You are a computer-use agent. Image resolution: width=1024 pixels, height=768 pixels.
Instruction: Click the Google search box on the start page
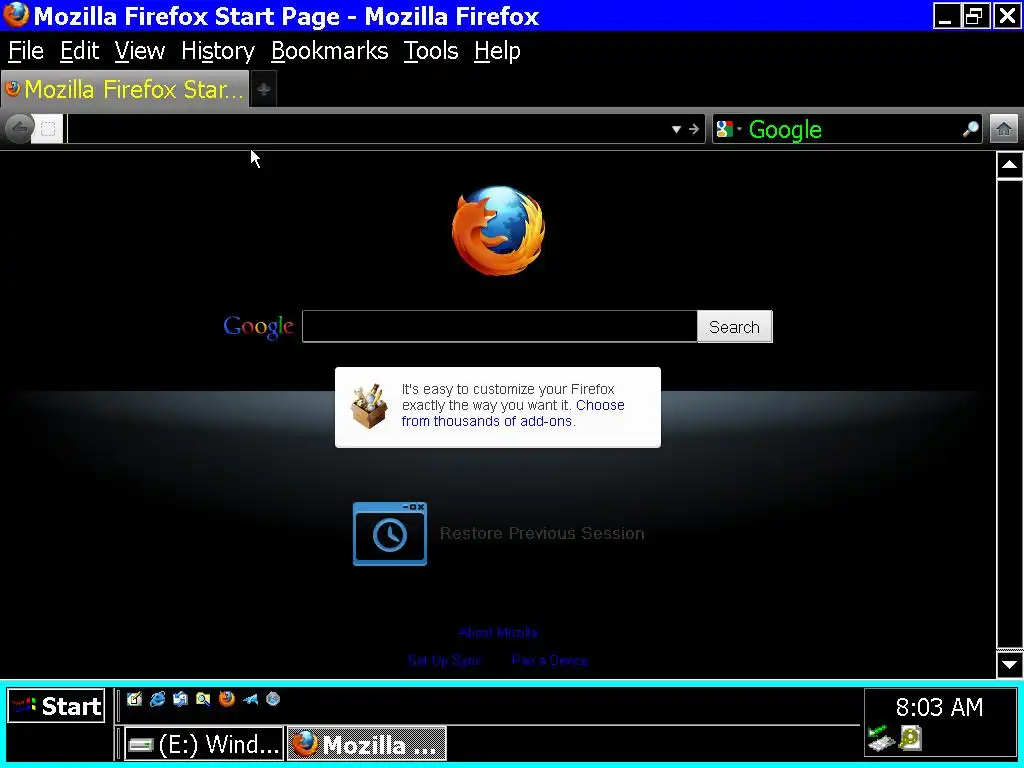[500, 327]
